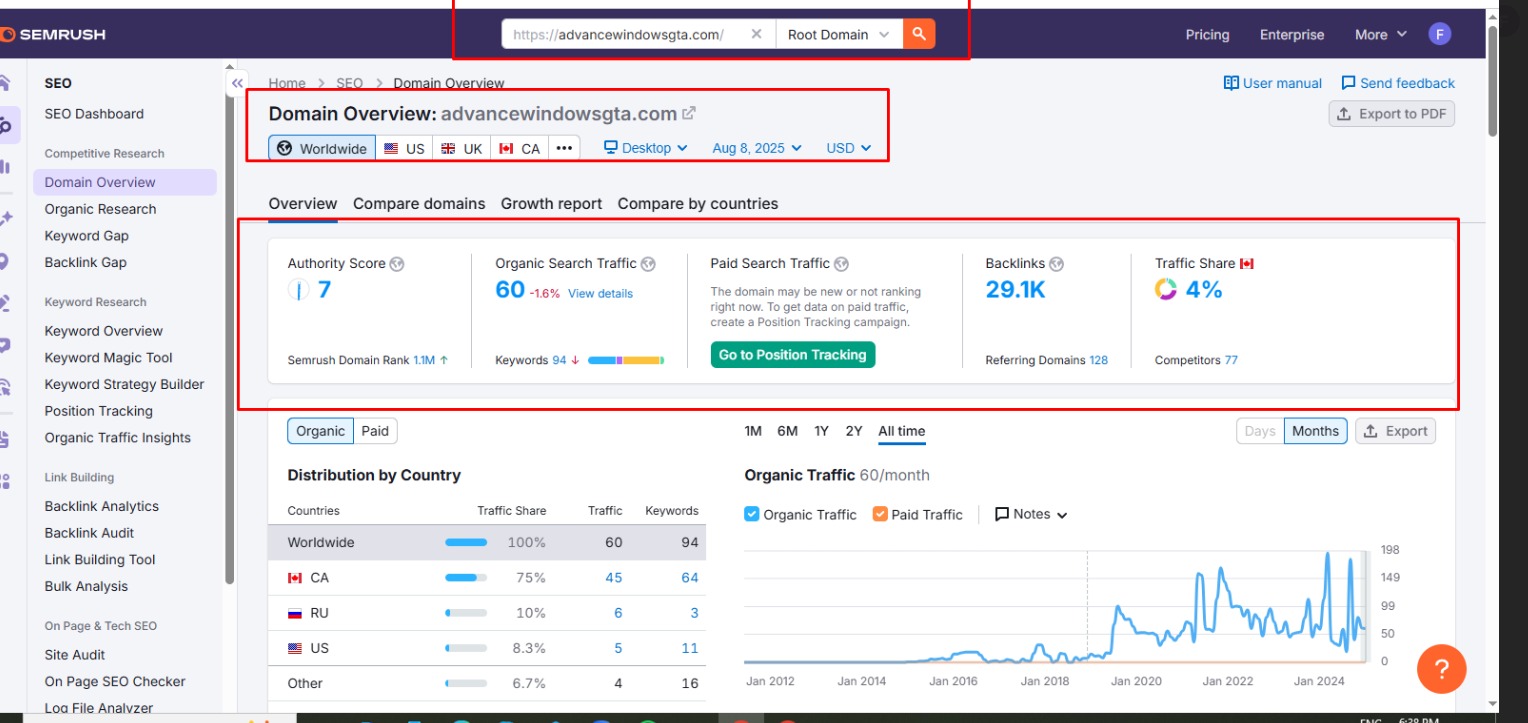This screenshot has width=1528, height=723.
Task: Click the info icon beside Authority Score
Action: [397, 264]
